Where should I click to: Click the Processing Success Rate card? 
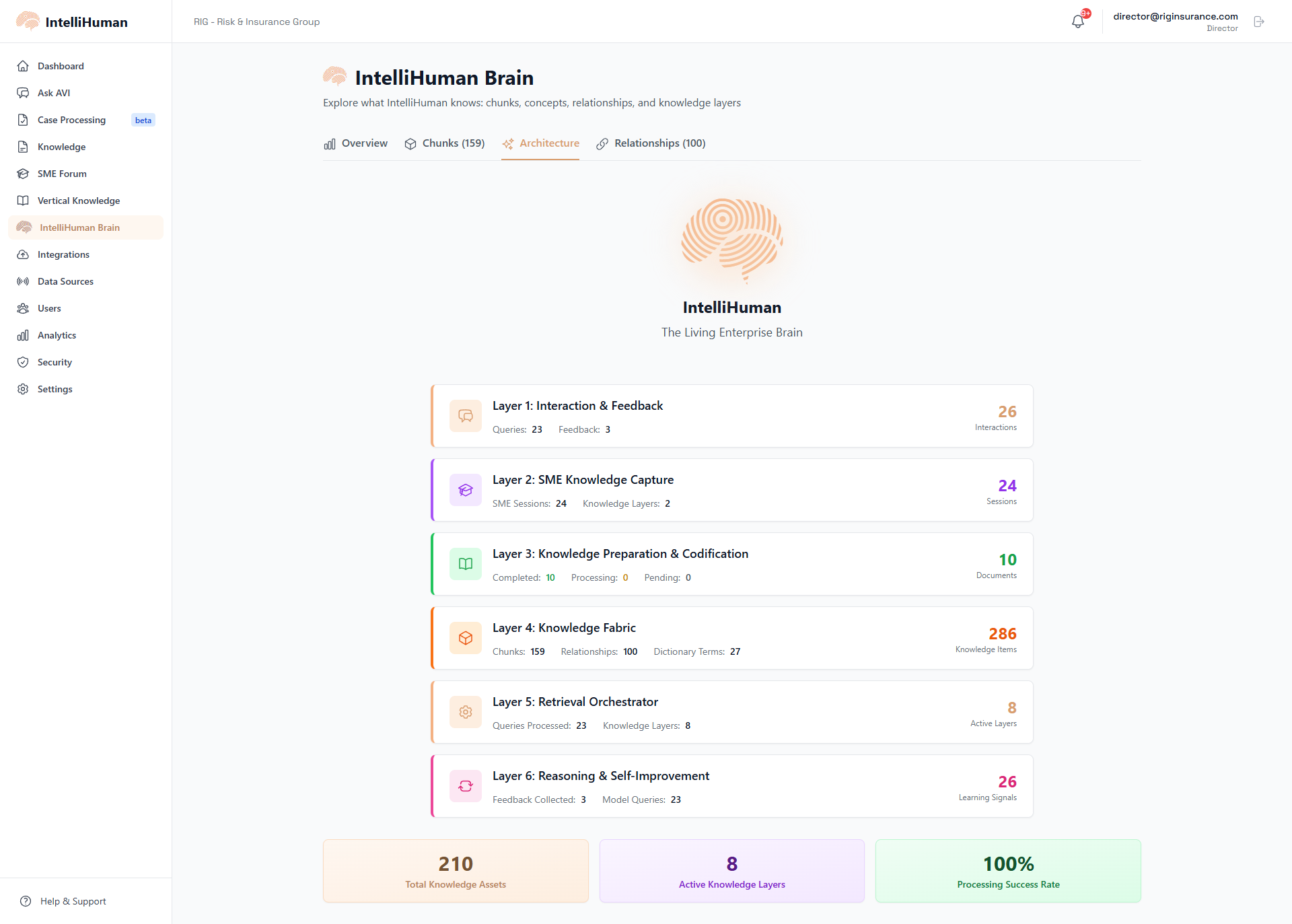point(1007,871)
